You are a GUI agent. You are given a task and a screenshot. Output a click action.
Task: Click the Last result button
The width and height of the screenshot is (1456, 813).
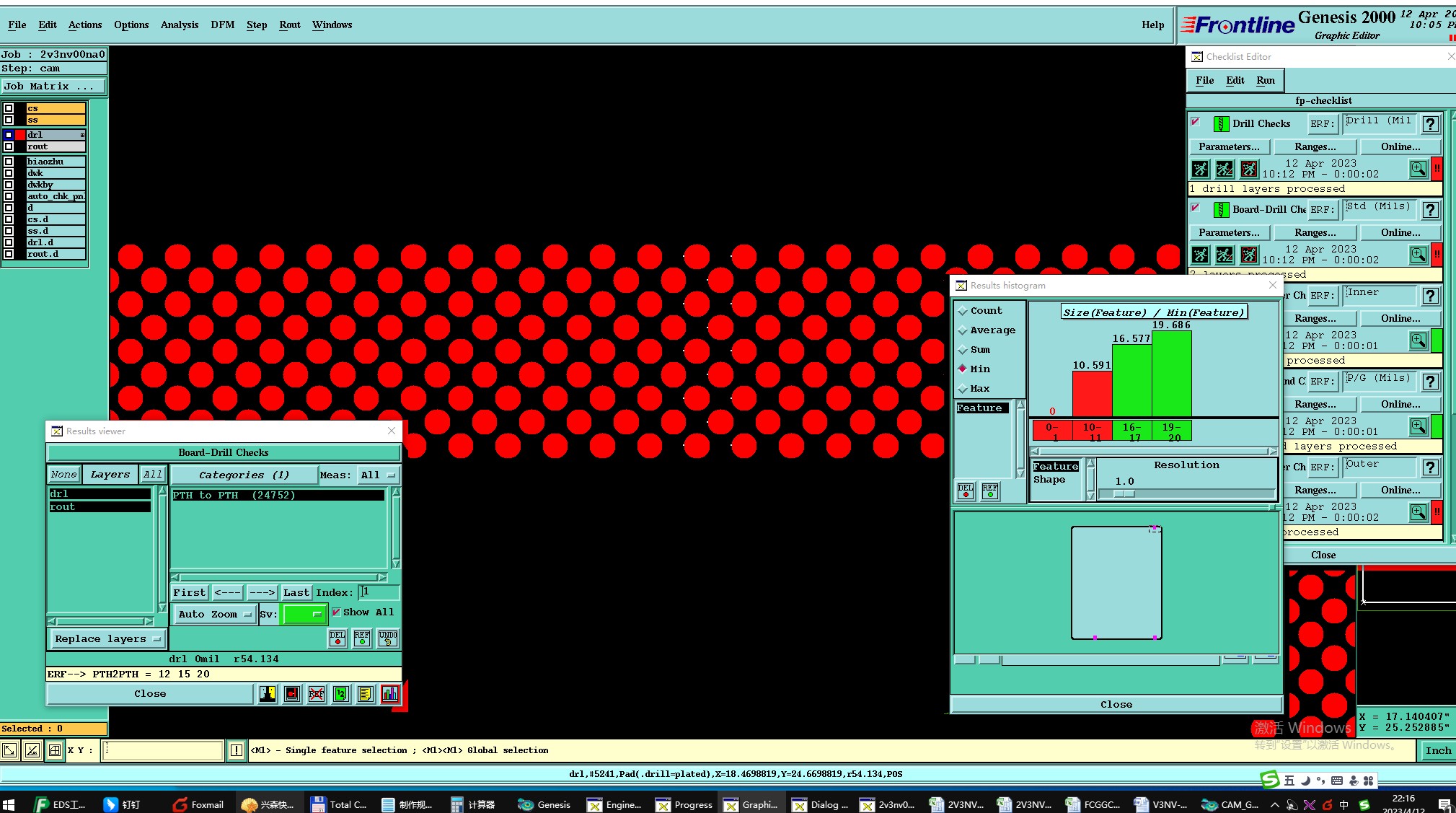point(296,593)
